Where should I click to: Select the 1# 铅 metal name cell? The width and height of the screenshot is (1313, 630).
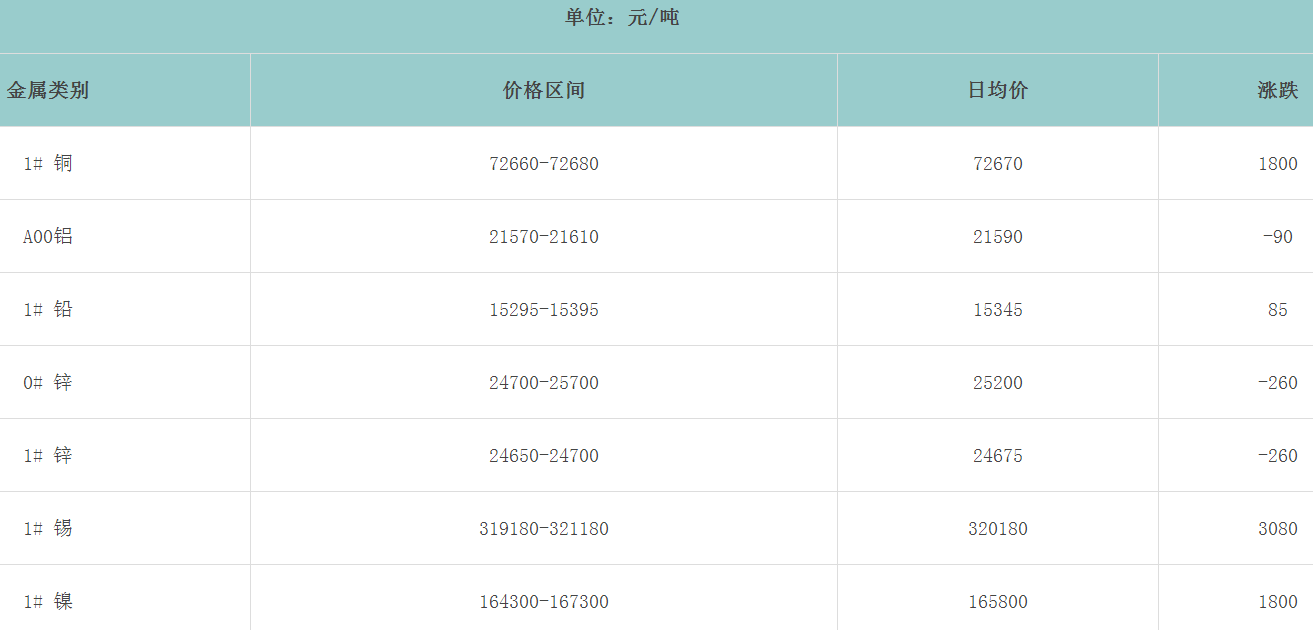[x=48, y=310]
